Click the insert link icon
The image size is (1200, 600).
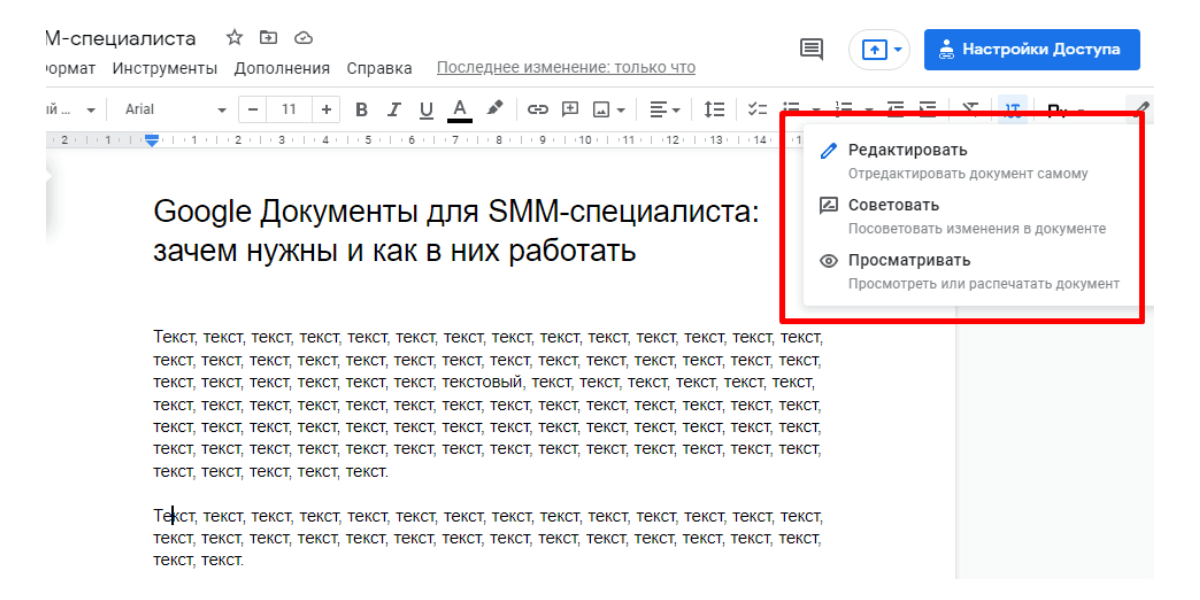pos(538,109)
